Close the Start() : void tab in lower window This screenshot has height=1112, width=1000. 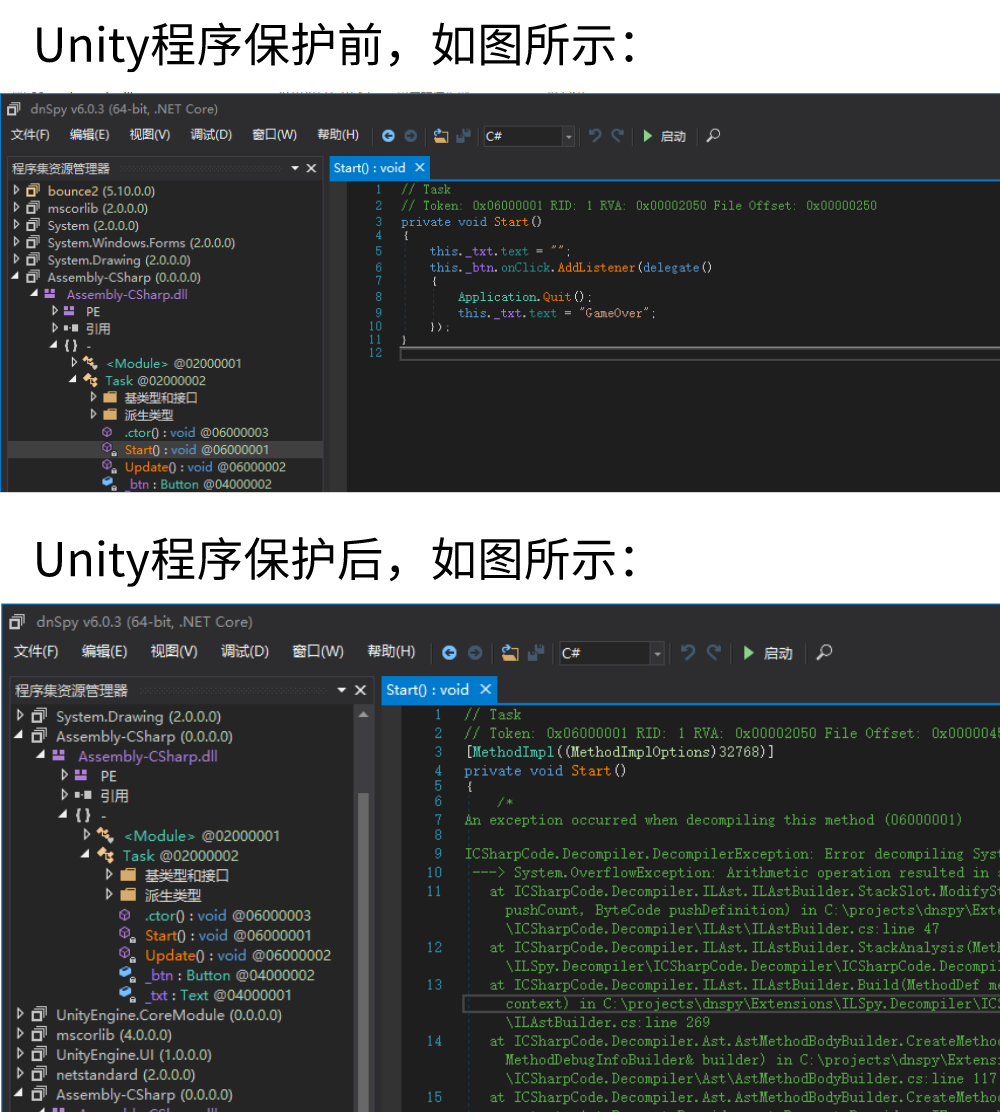486,689
